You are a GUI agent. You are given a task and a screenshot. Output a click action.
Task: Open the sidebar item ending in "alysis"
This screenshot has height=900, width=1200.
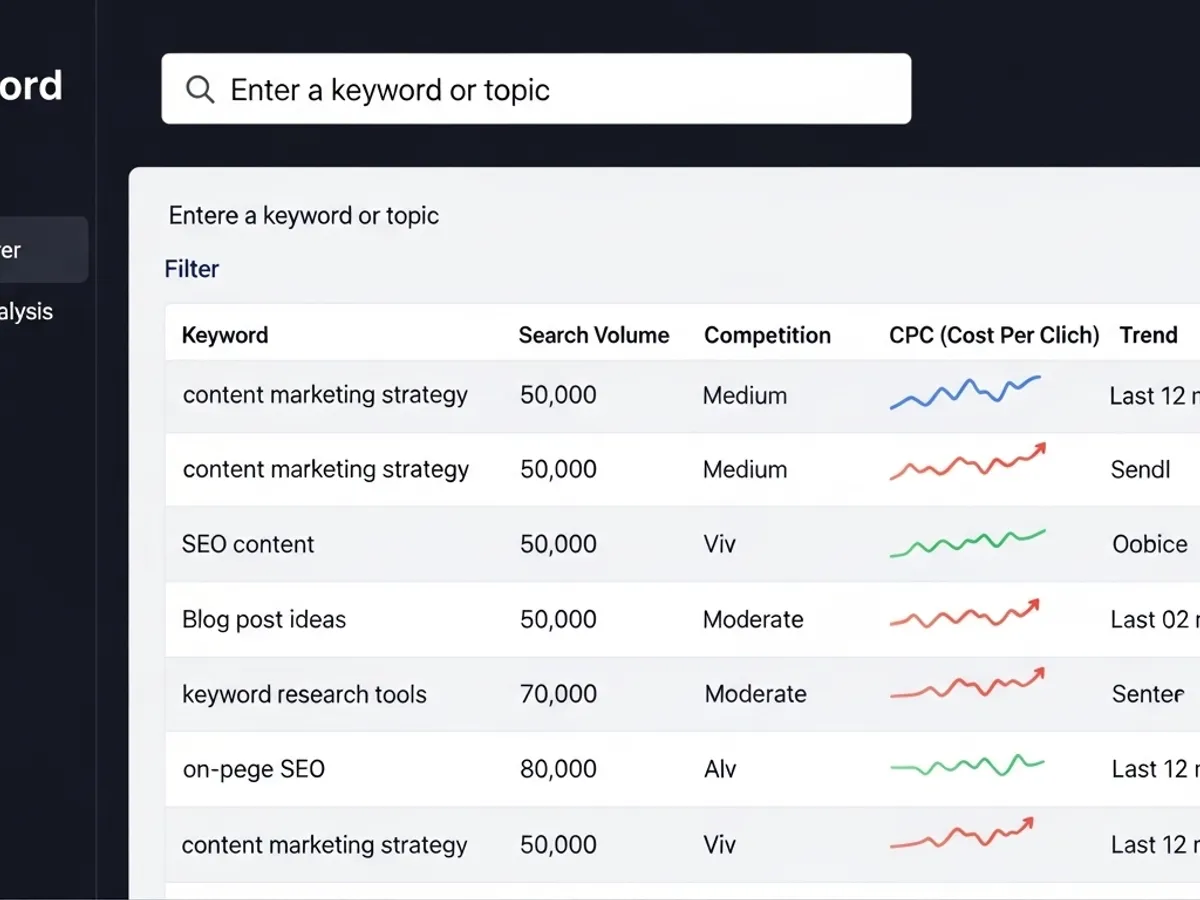pyautogui.click(x=27, y=312)
